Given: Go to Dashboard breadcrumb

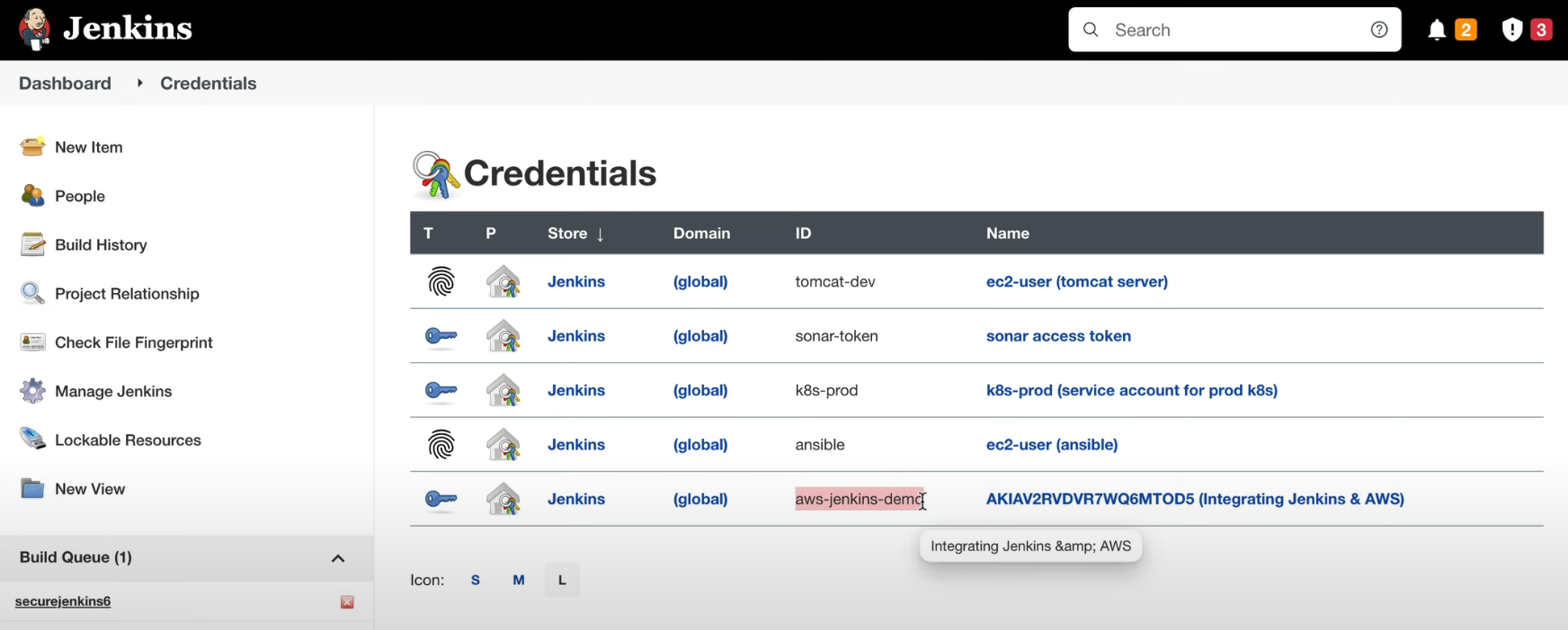Looking at the screenshot, I should click(65, 83).
